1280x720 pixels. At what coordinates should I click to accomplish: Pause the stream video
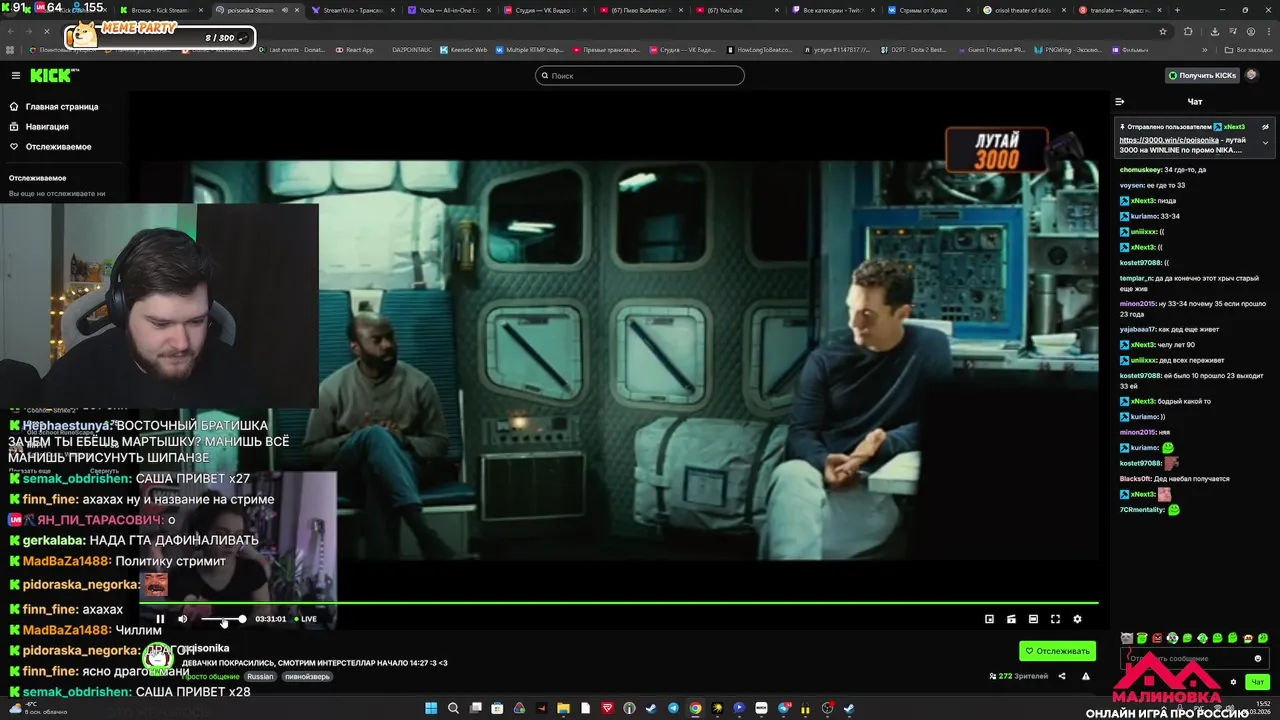[x=160, y=619]
